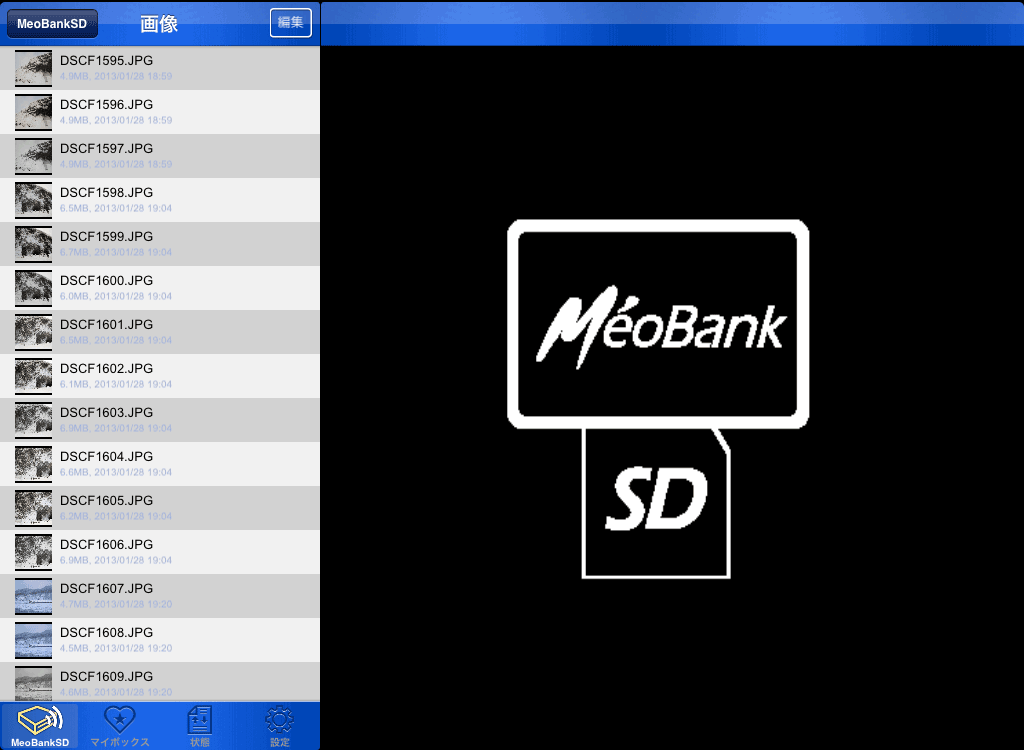
Task: Open file name DSCF1597.JPG
Action: (x=106, y=148)
